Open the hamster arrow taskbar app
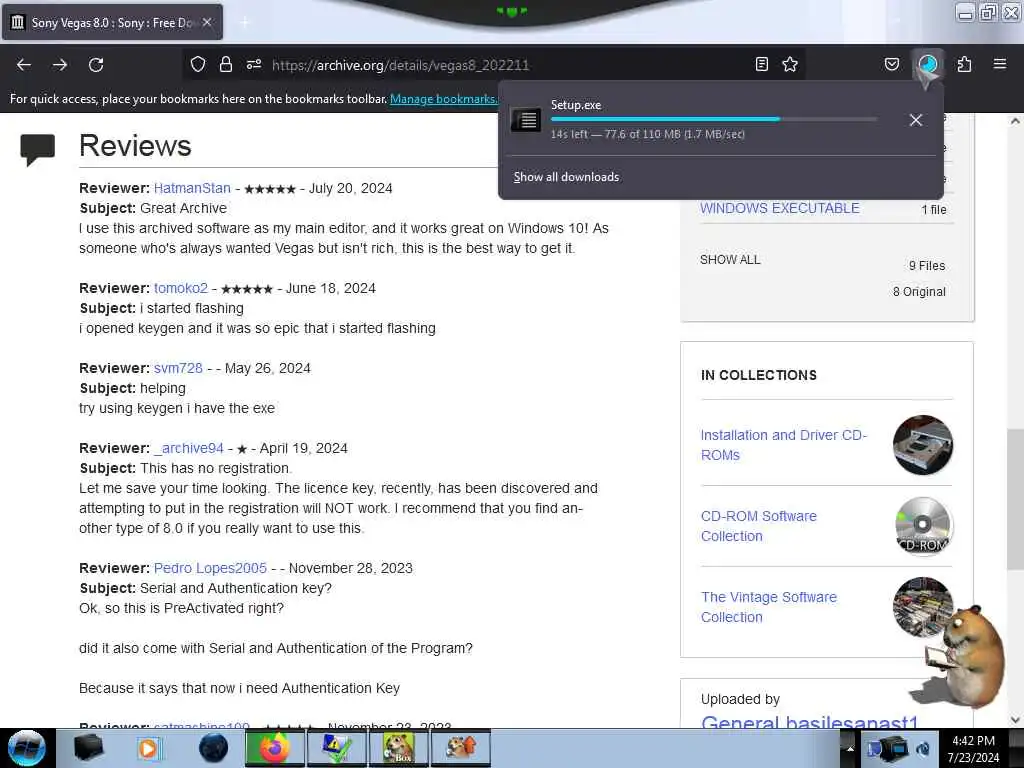 [x=460, y=748]
